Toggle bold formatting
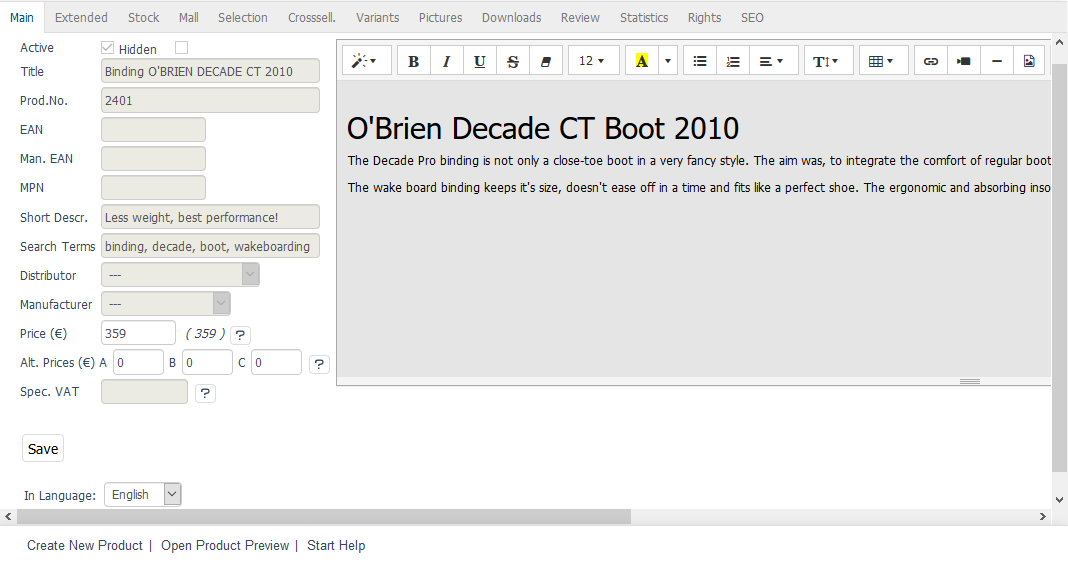 pos(413,61)
